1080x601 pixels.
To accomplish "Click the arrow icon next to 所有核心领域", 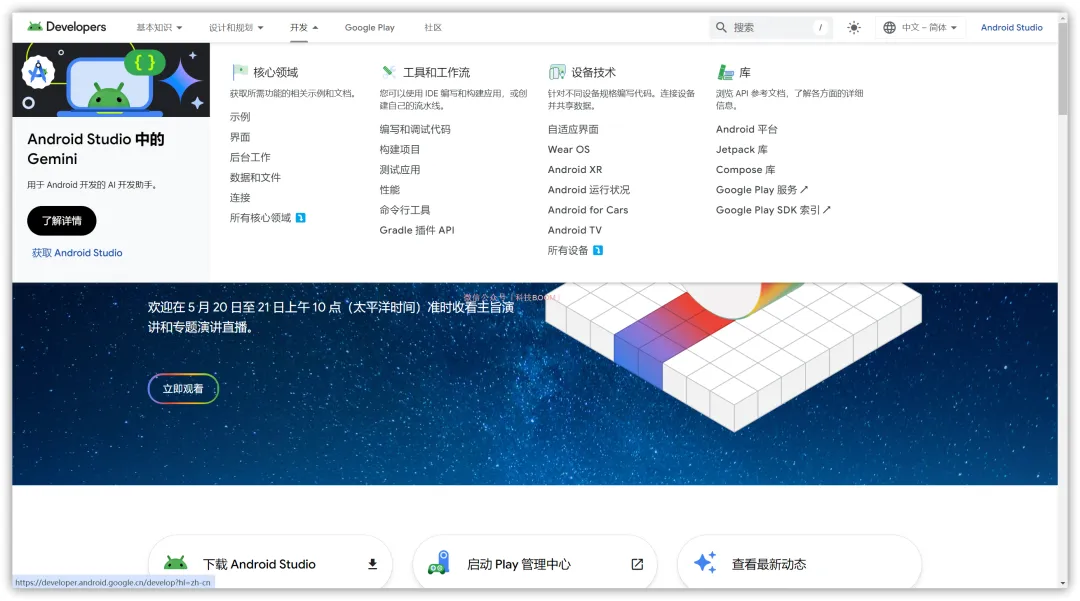I will click(x=300, y=218).
